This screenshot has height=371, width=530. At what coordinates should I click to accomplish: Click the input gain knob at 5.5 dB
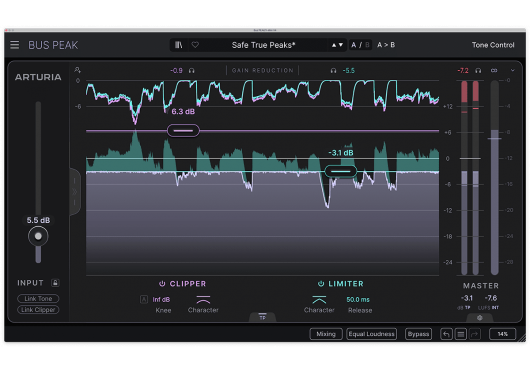point(38,236)
